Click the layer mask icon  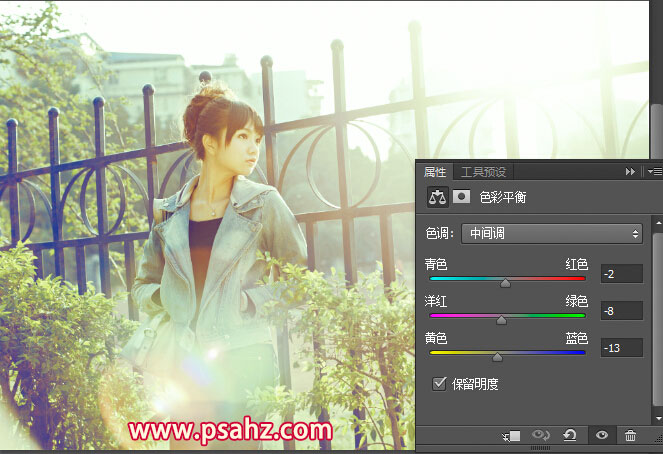[x=461, y=197]
